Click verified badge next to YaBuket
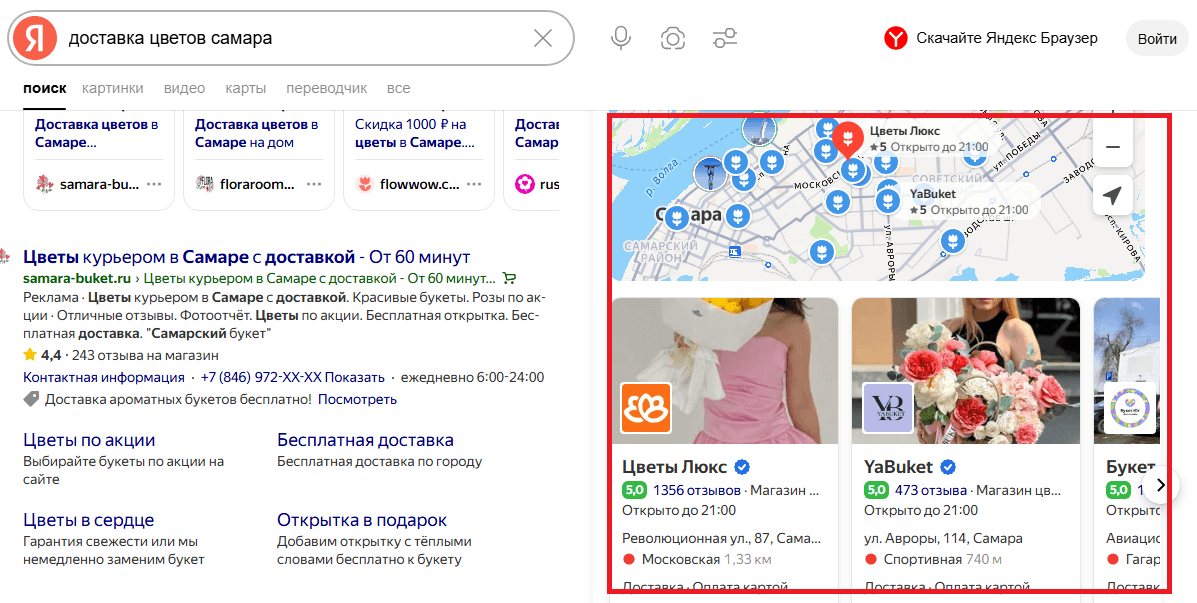The height and width of the screenshot is (603, 1197). (x=948, y=467)
